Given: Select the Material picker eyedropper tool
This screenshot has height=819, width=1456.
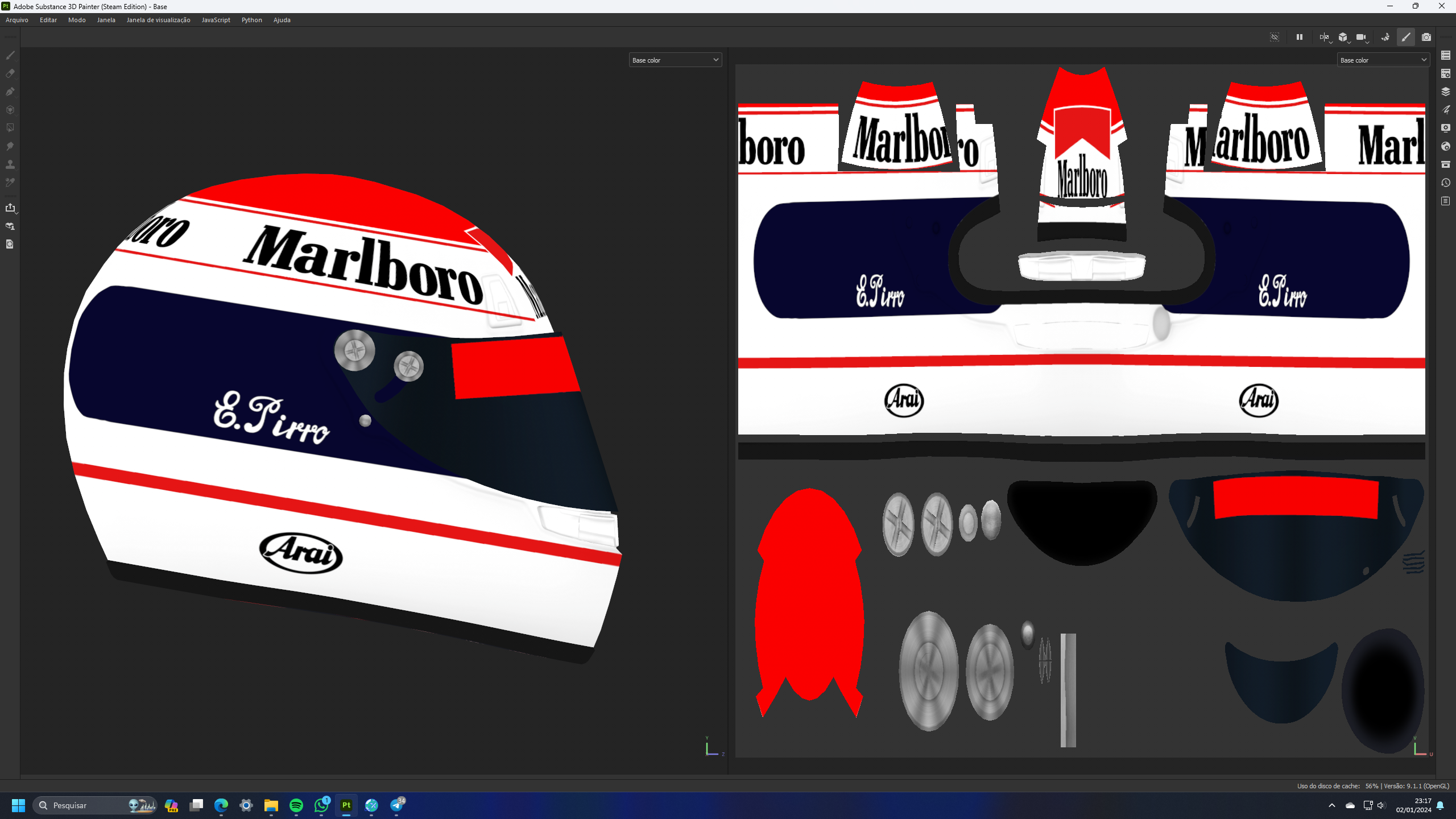Looking at the screenshot, I should pyautogui.click(x=10, y=183).
